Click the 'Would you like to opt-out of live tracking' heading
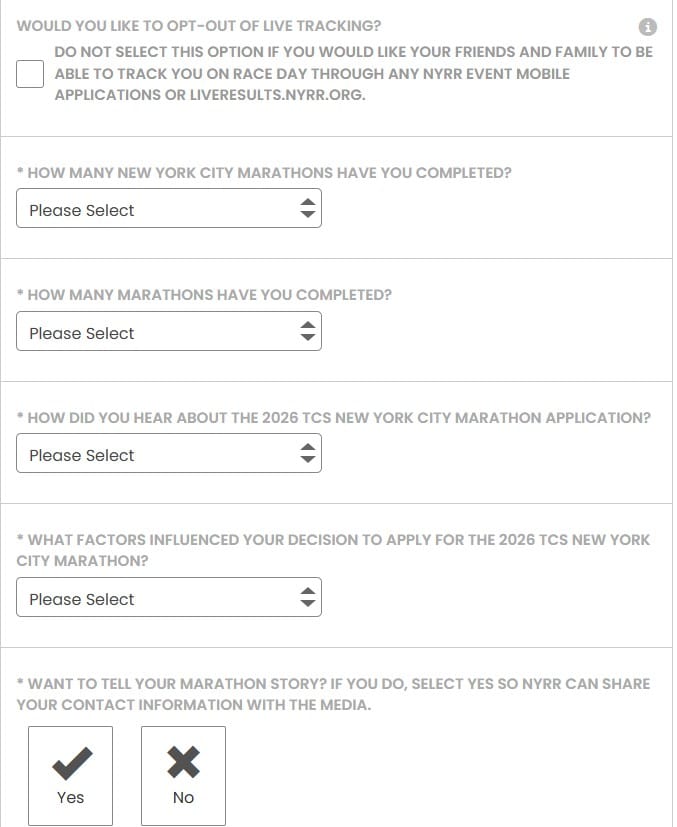This screenshot has width=677, height=827. click(x=199, y=26)
